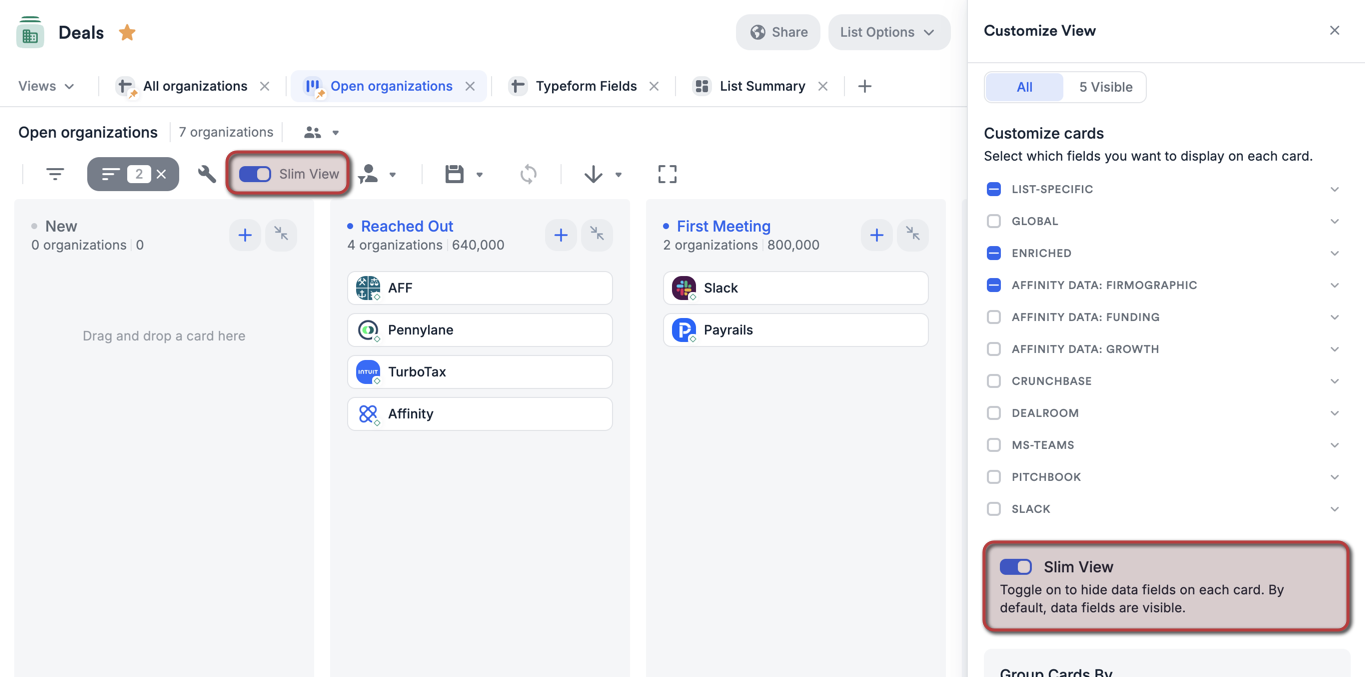Collapse the Reached Out column using its collapse icon
The image size is (1365, 677).
(596, 234)
